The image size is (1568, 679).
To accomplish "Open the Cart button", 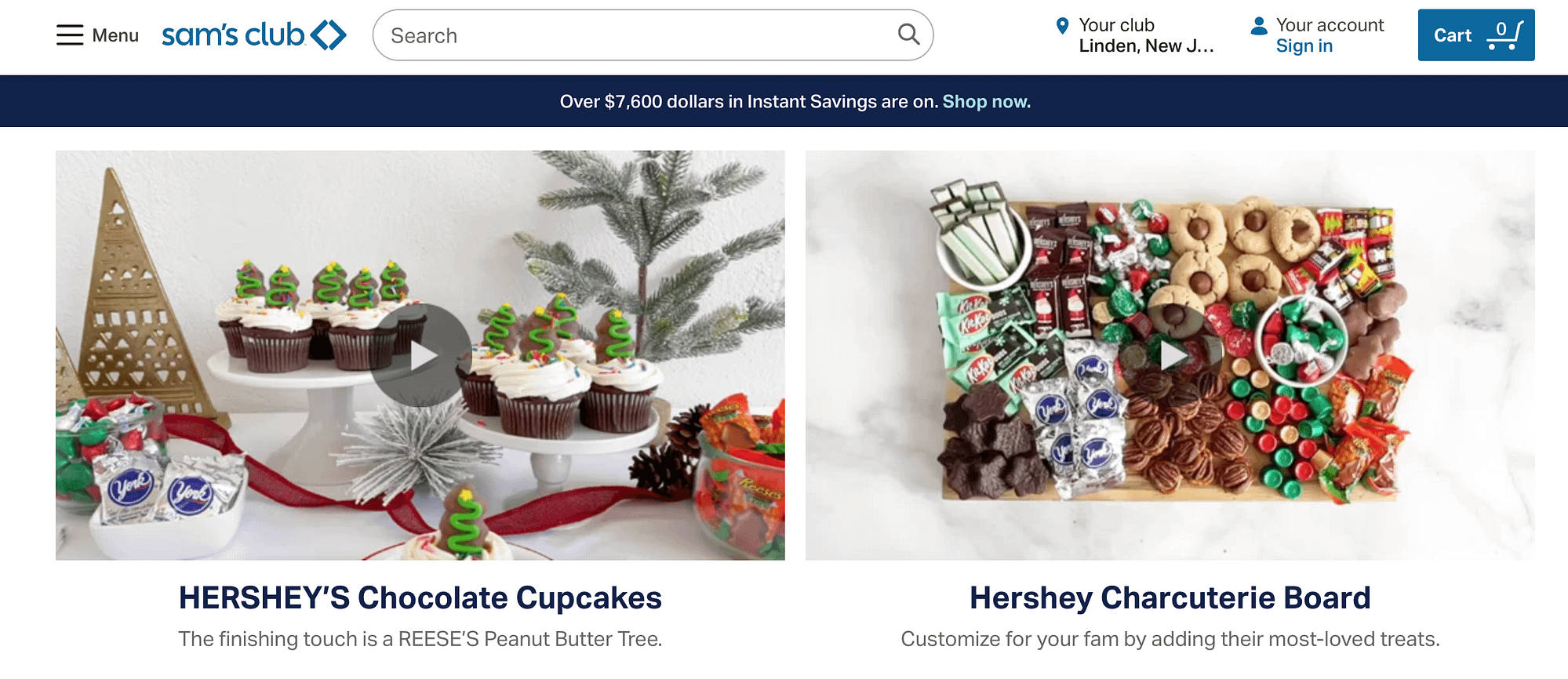I will point(1476,35).
